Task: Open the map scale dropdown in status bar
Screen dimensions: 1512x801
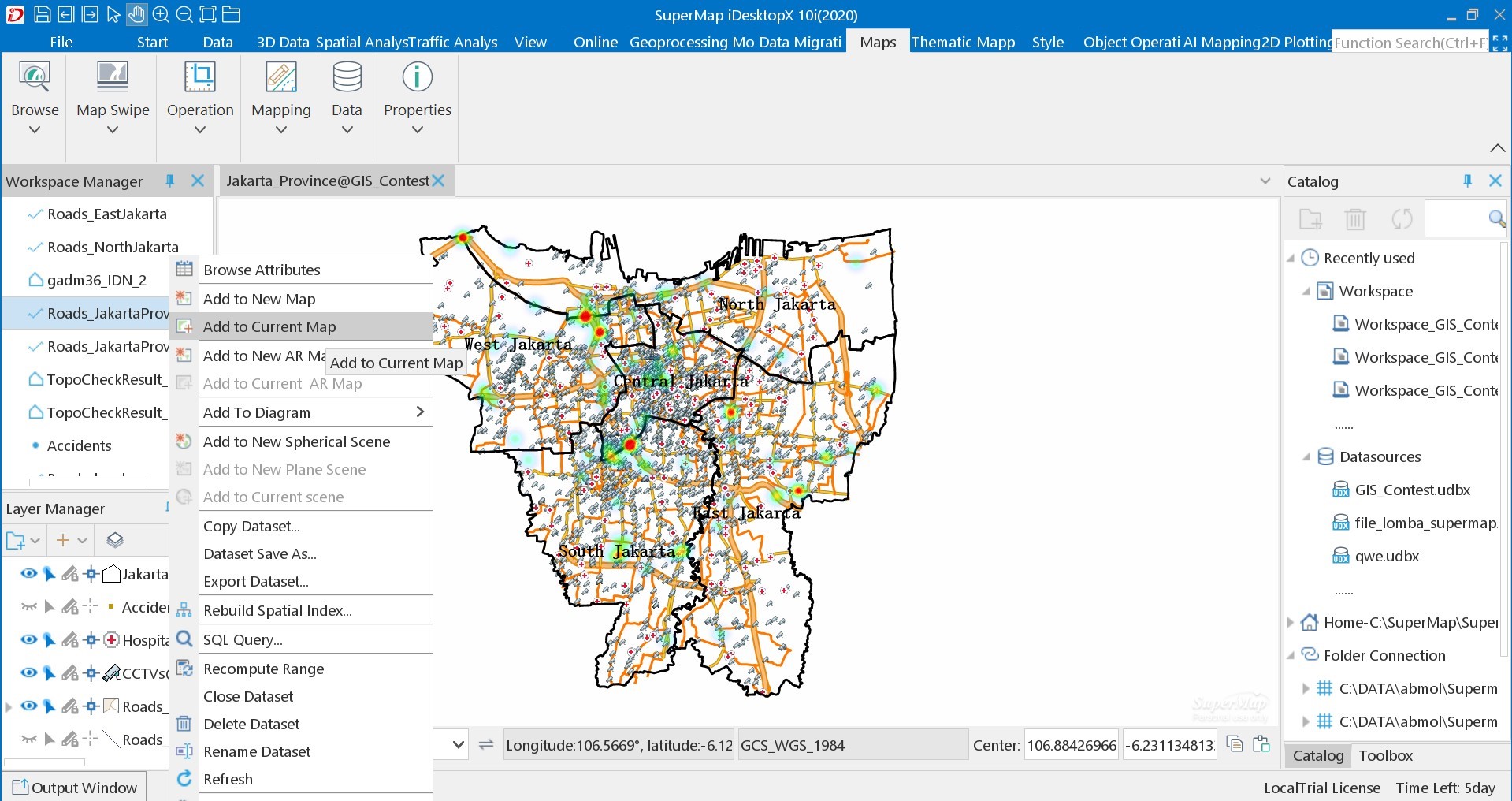Action: point(459,744)
